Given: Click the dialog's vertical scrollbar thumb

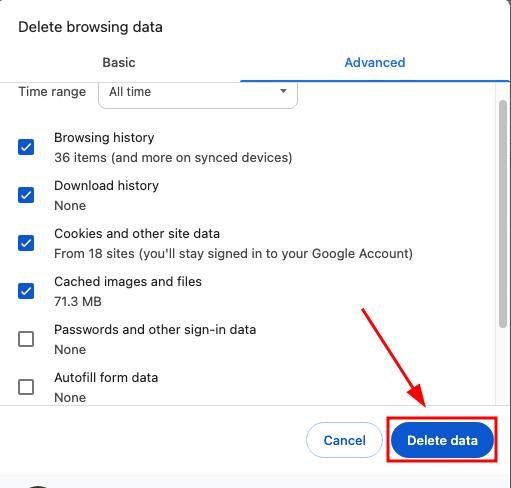Looking at the screenshot, I should (503, 214).
